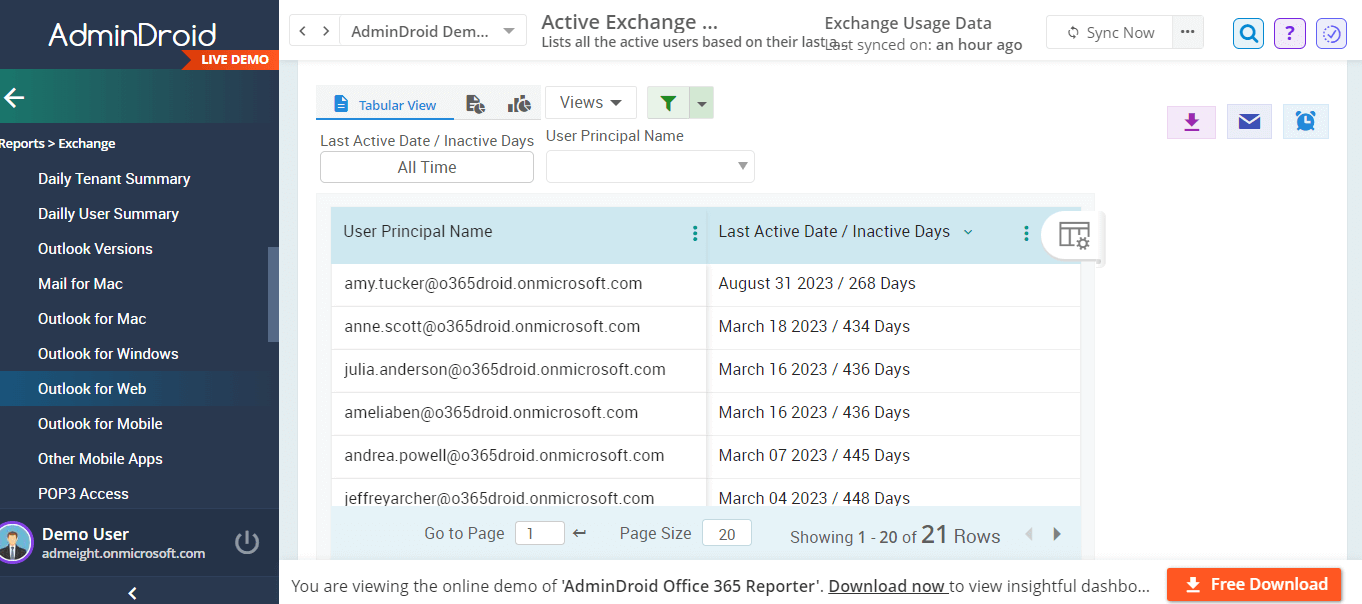The height and width of the screenshot is (604, 1362).
Task: Open the column customization table-gear icon
Action: tap(1073, 235)
